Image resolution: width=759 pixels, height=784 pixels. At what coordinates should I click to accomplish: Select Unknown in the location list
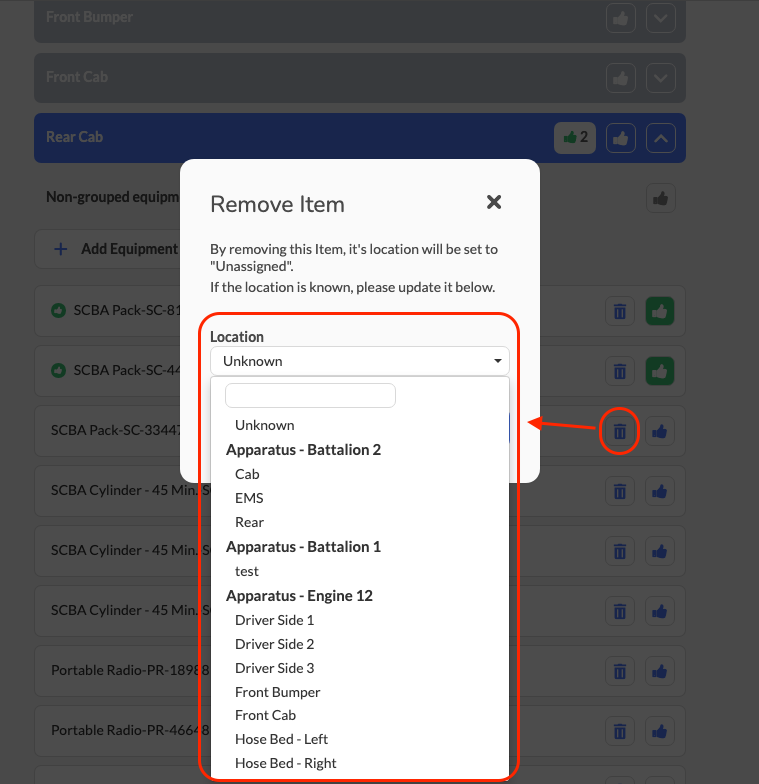(264, 425)
